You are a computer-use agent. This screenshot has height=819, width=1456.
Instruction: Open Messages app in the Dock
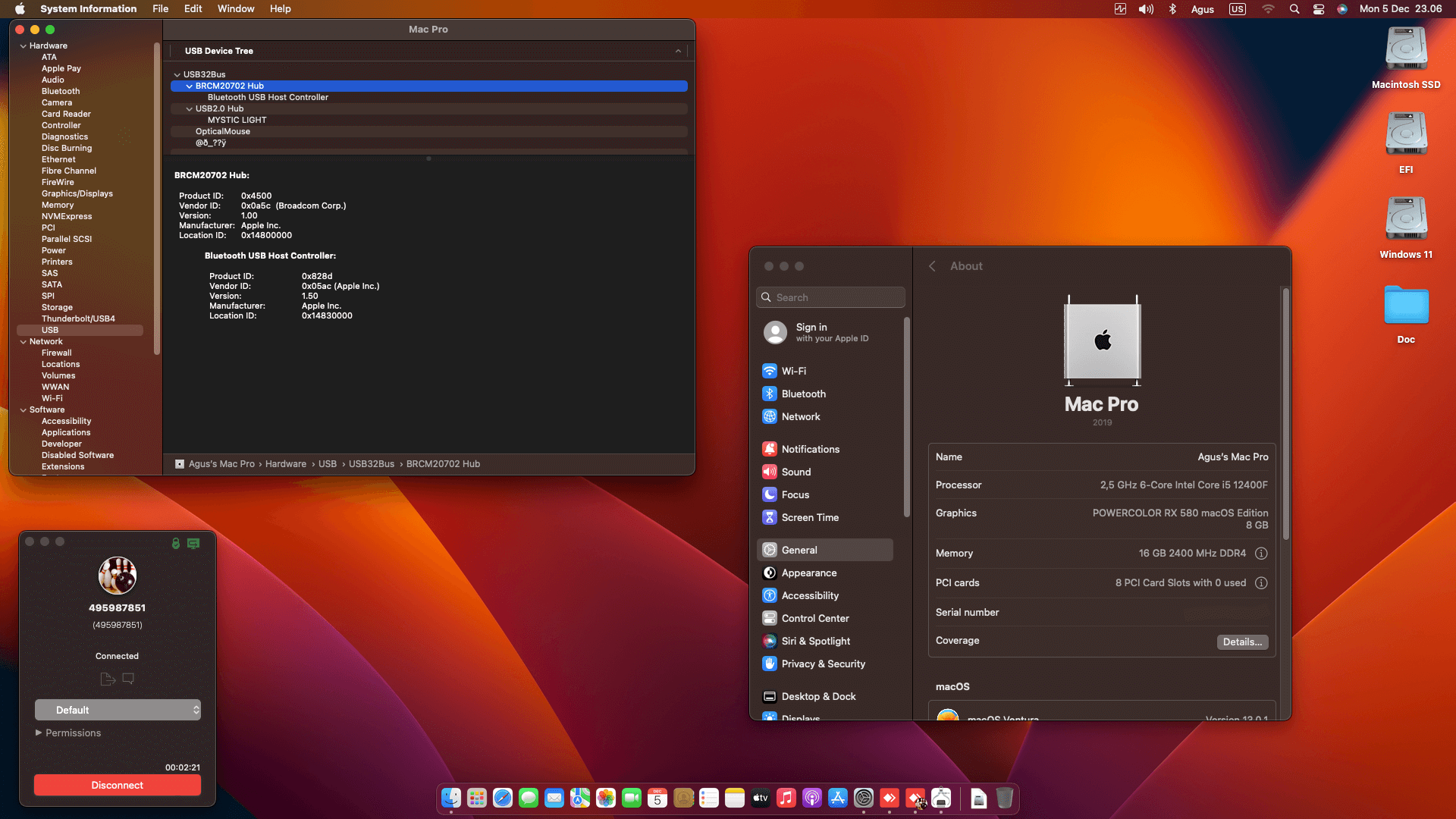pos(529,798)
